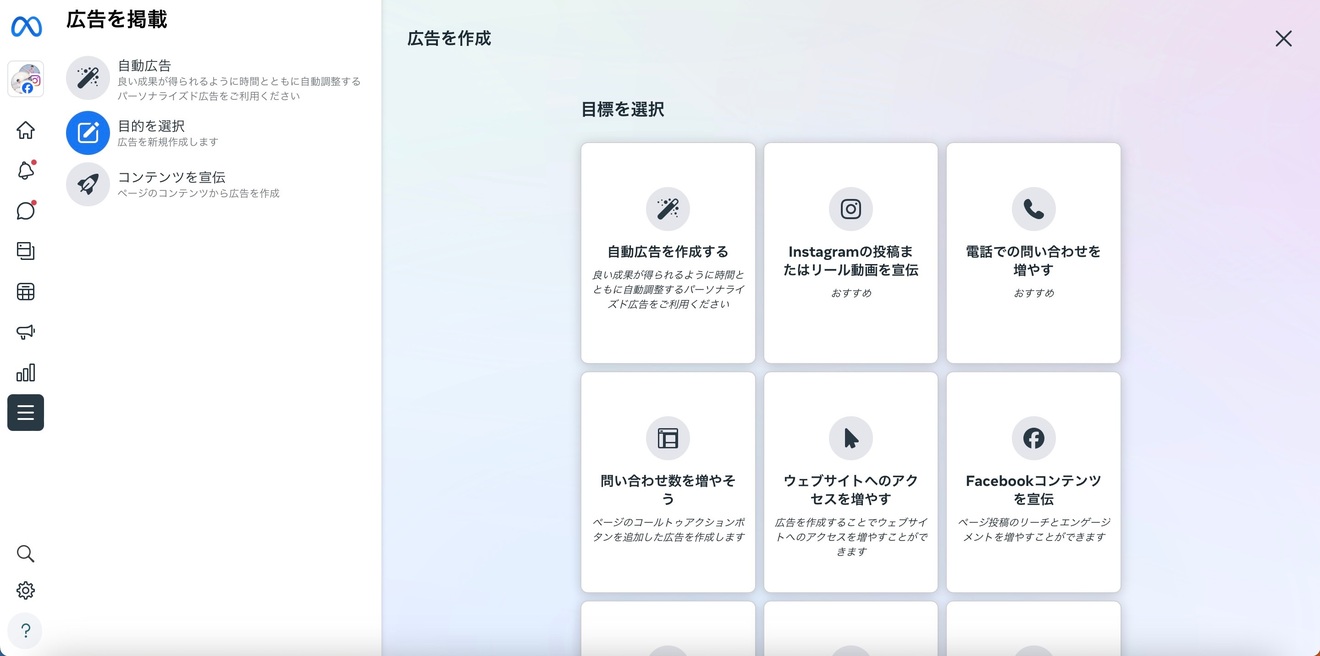Select the 自動広告 menu option
Image resolution: width=1320 pixels, height=656 pixels.
click(216, 79)
